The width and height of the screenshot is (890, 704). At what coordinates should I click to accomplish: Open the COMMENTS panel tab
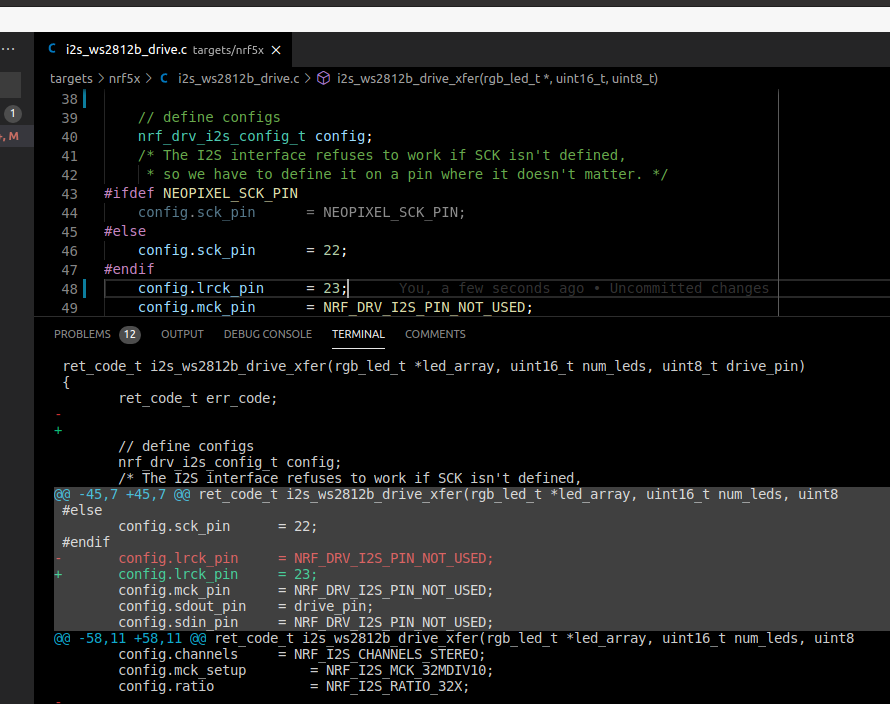(x=435, y=334)
